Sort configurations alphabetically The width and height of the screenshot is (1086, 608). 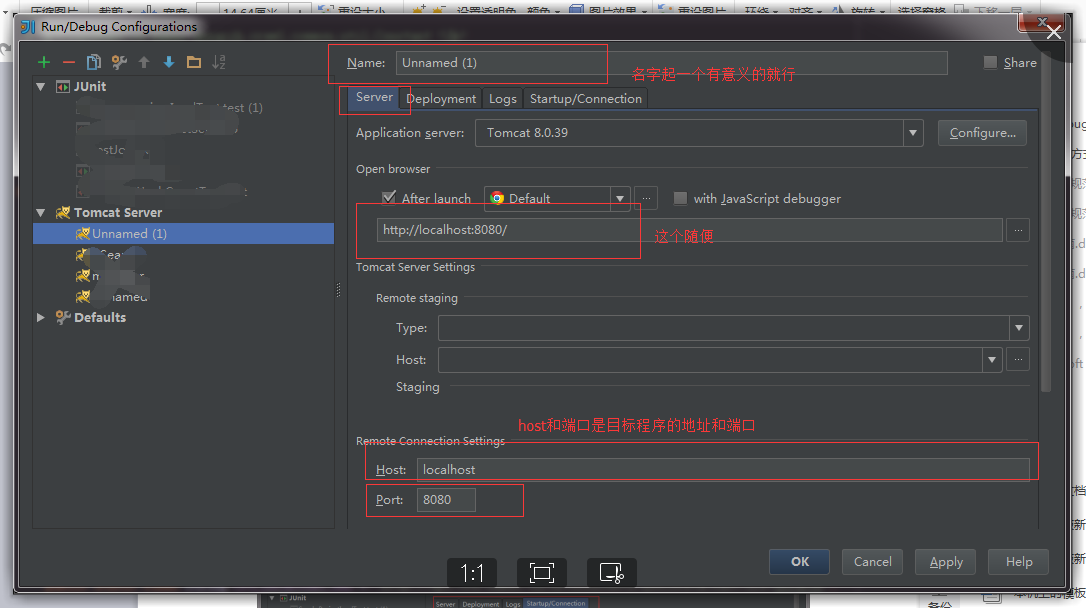coord(219,62)
